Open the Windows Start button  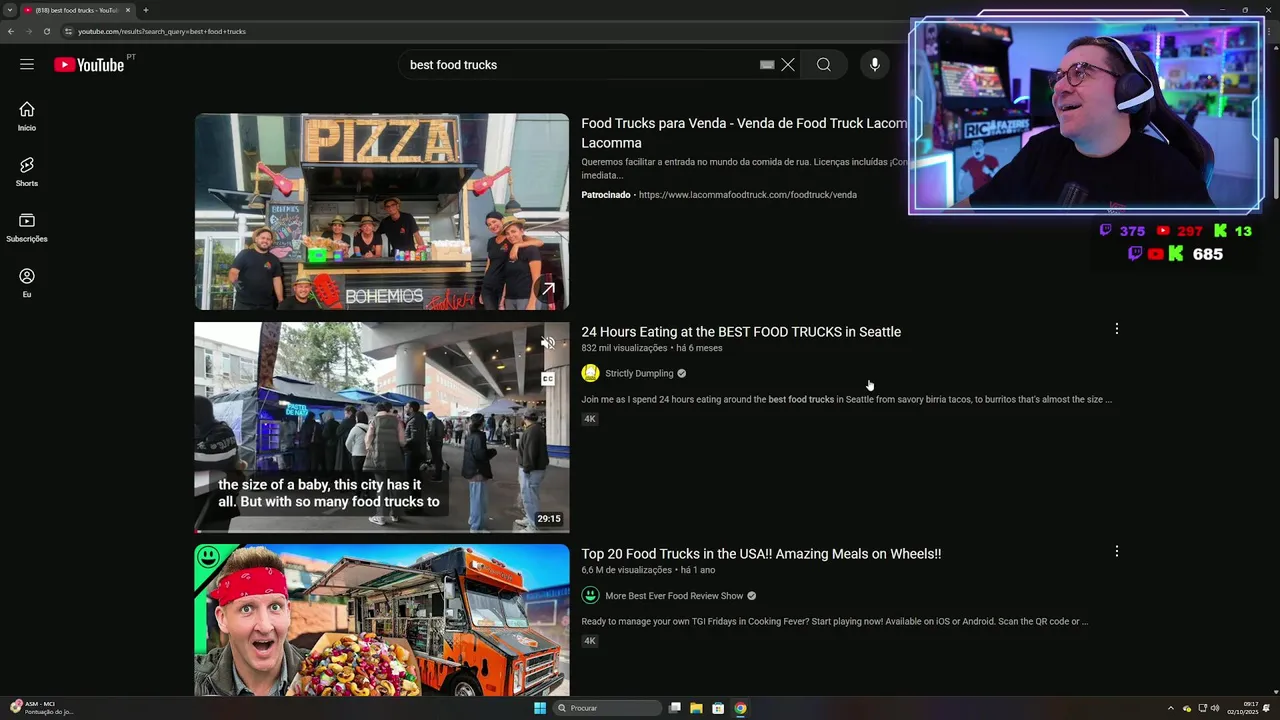[540, 708]
